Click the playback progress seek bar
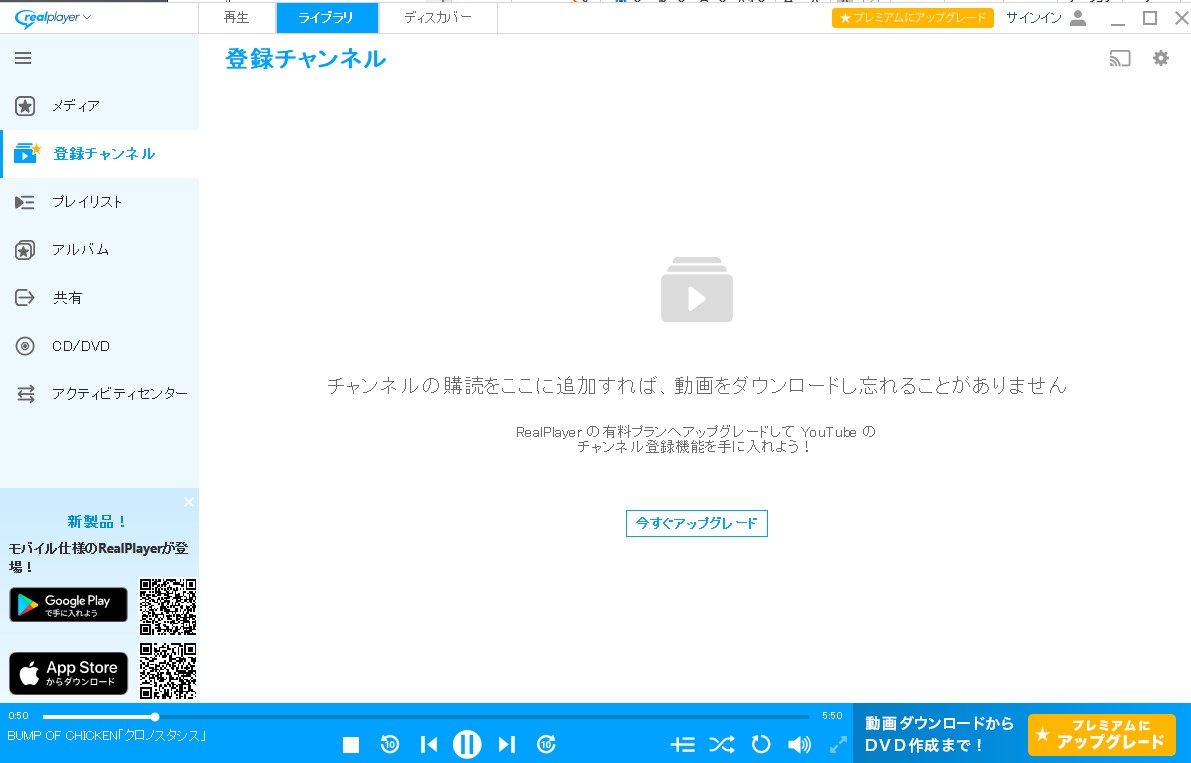Image resolution: width=1191 pixels, height=763 pixels. coord(425,717)
